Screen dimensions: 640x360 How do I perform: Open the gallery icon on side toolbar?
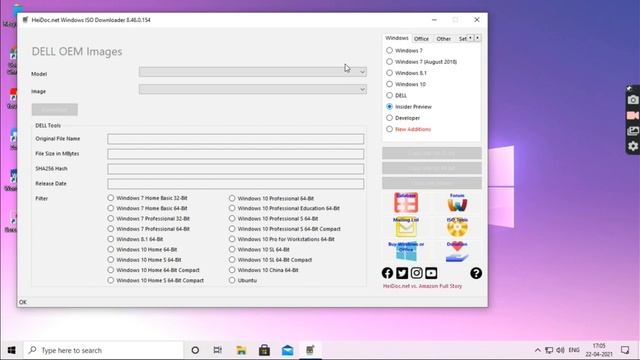click(x=633, y=131)
